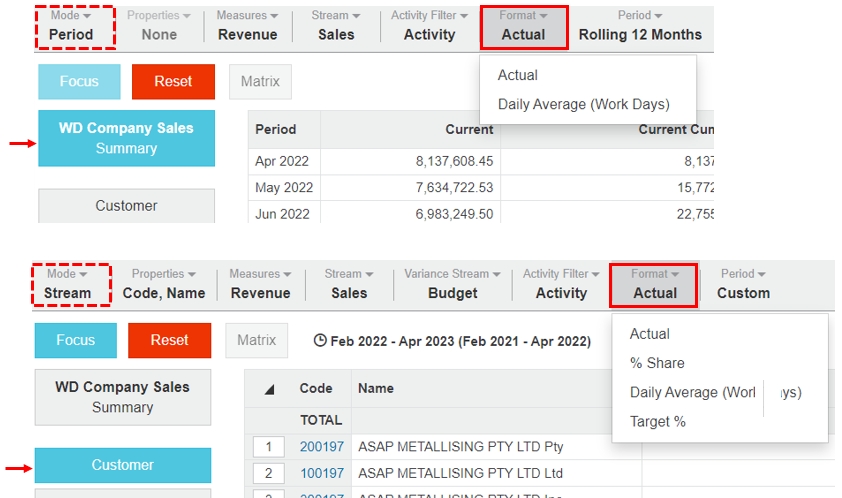The height and width of the screenshot is (498, 842).
Task: Open the Mode dropdown showing Period
Action: [70, 26]
